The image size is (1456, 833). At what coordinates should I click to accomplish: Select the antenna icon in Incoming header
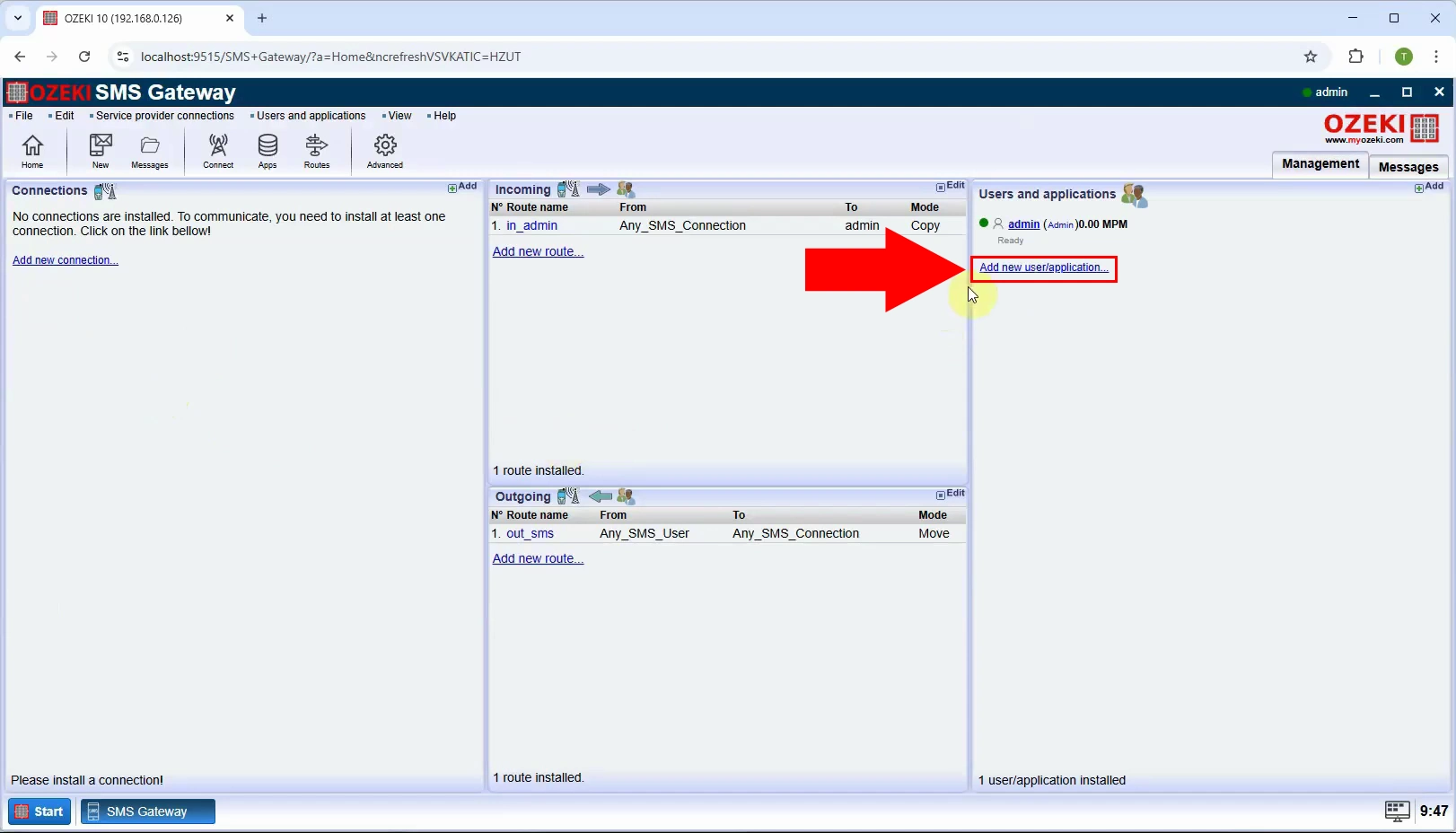(x=568, y=189)
